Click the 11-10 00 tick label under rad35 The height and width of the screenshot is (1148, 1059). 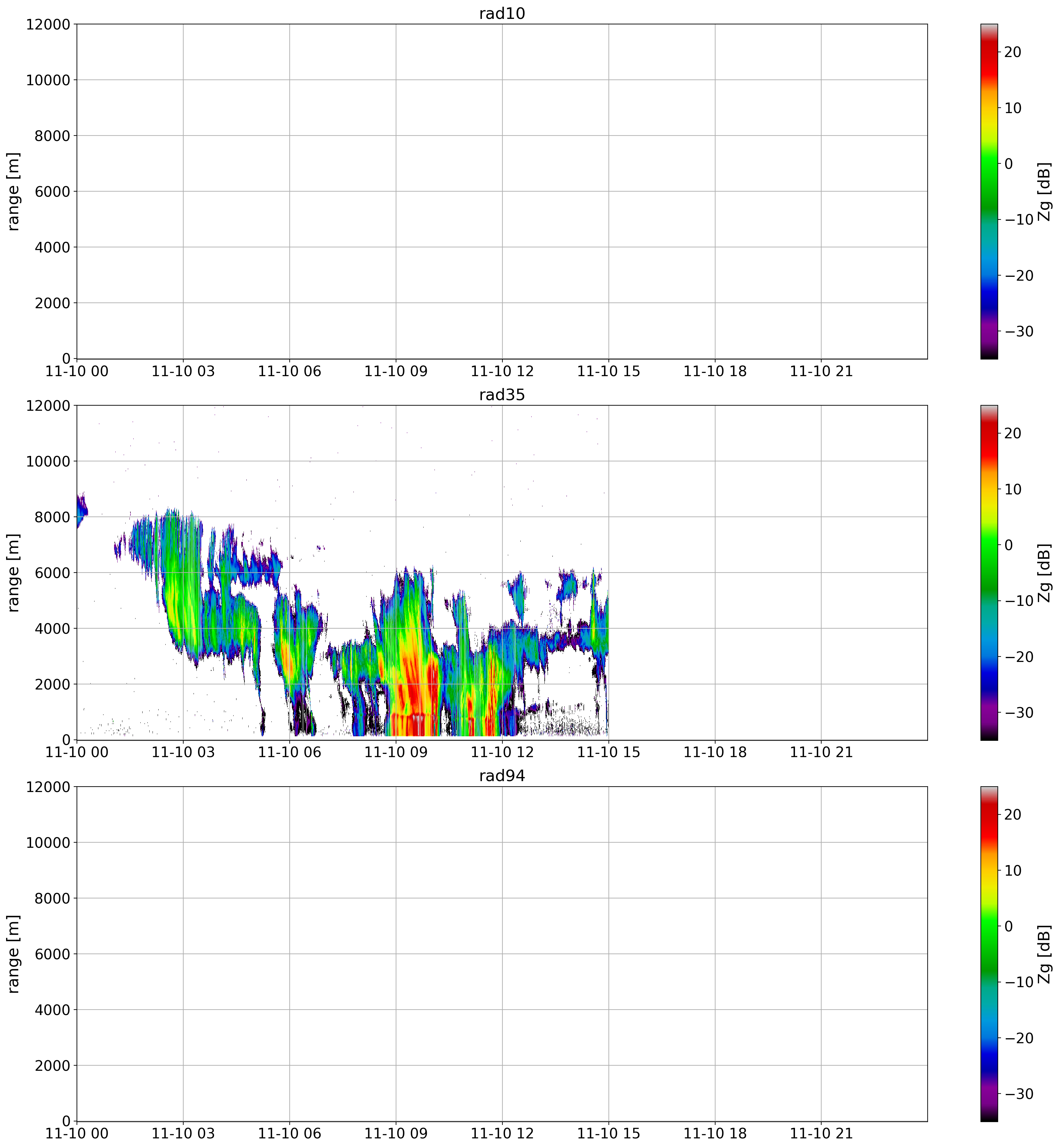point(77,753)
